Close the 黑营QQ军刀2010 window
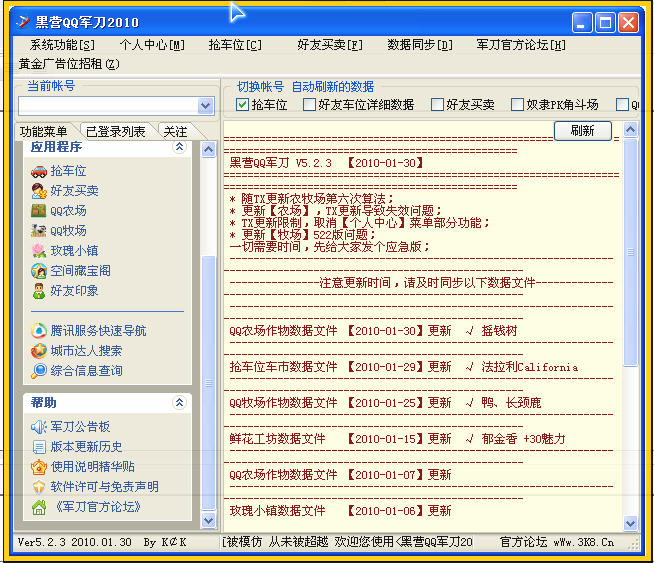 (x=628, y=22)
